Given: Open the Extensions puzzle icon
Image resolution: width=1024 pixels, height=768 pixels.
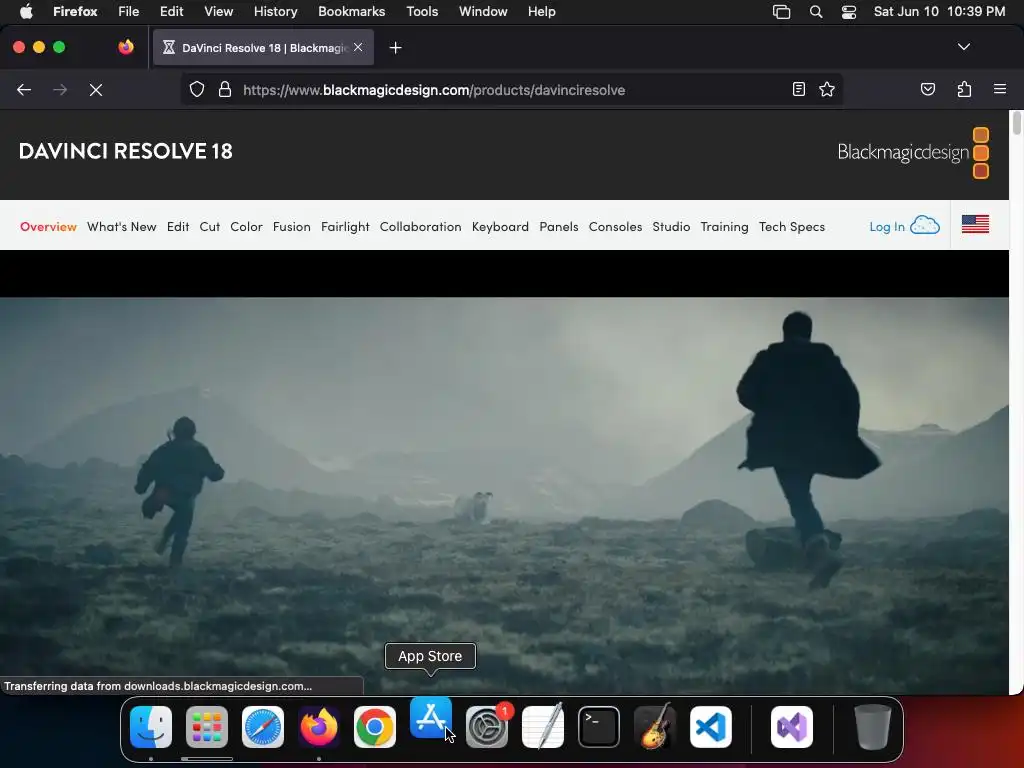Looking at the screenshot, I should [x=964, y=89].
